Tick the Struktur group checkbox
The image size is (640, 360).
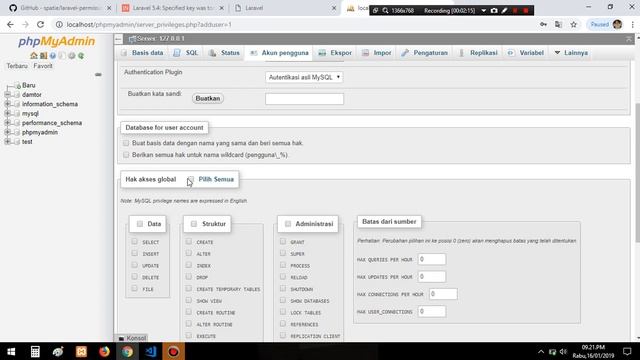tap(194, 224)
